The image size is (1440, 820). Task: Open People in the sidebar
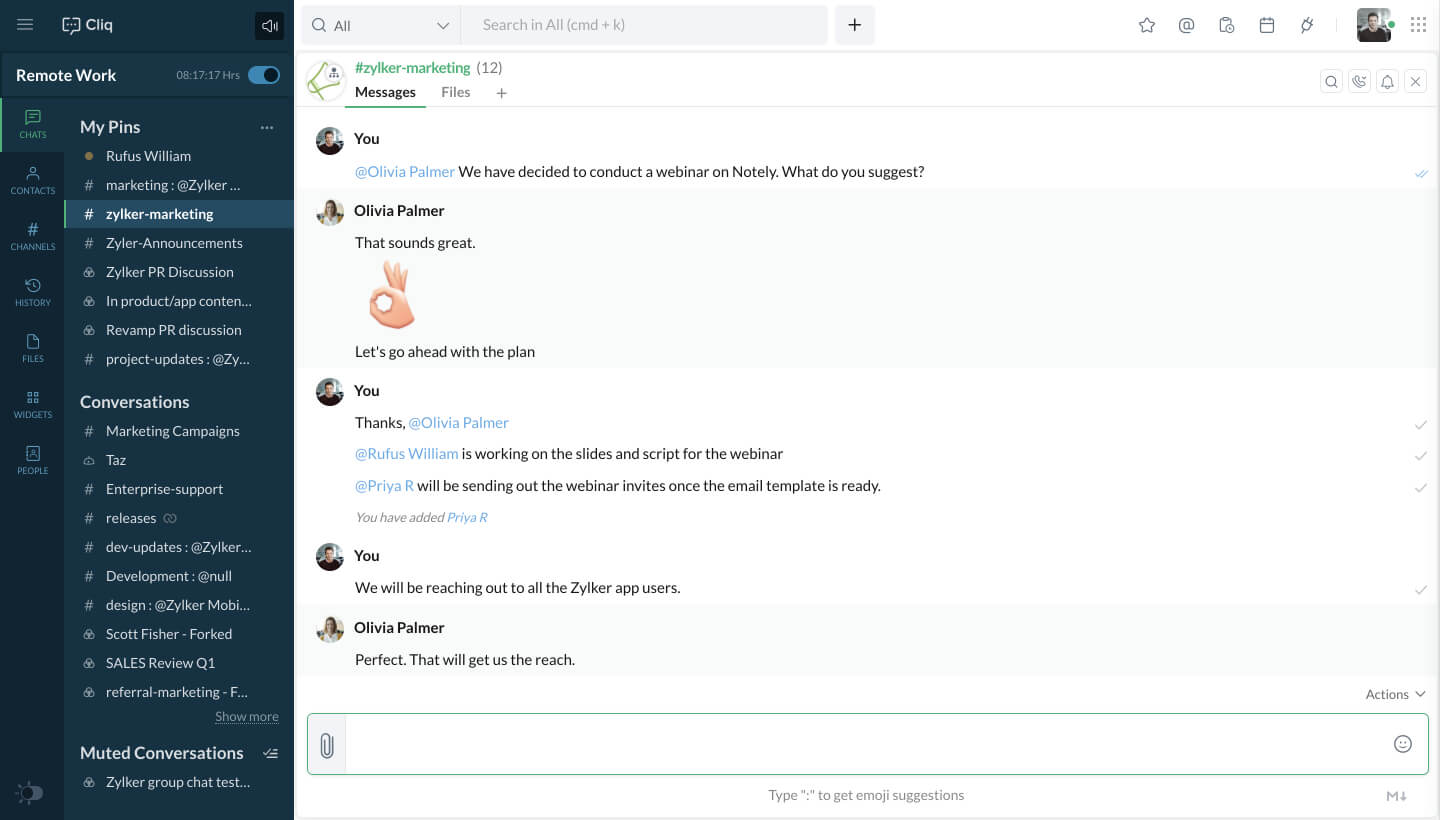[x=33, y=461]
